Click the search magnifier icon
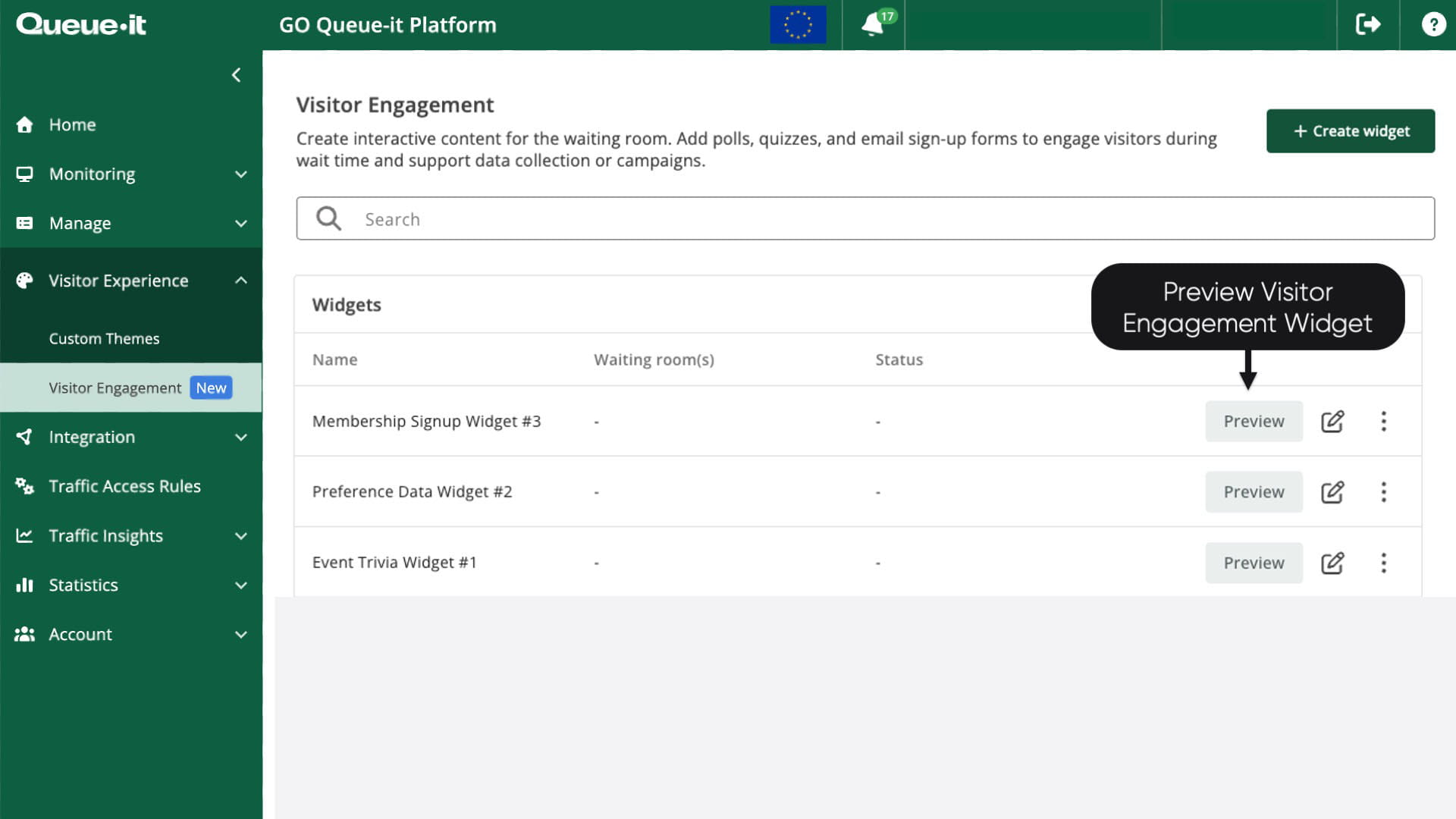The image size is (1456, 819). click(x=328, y=218)
